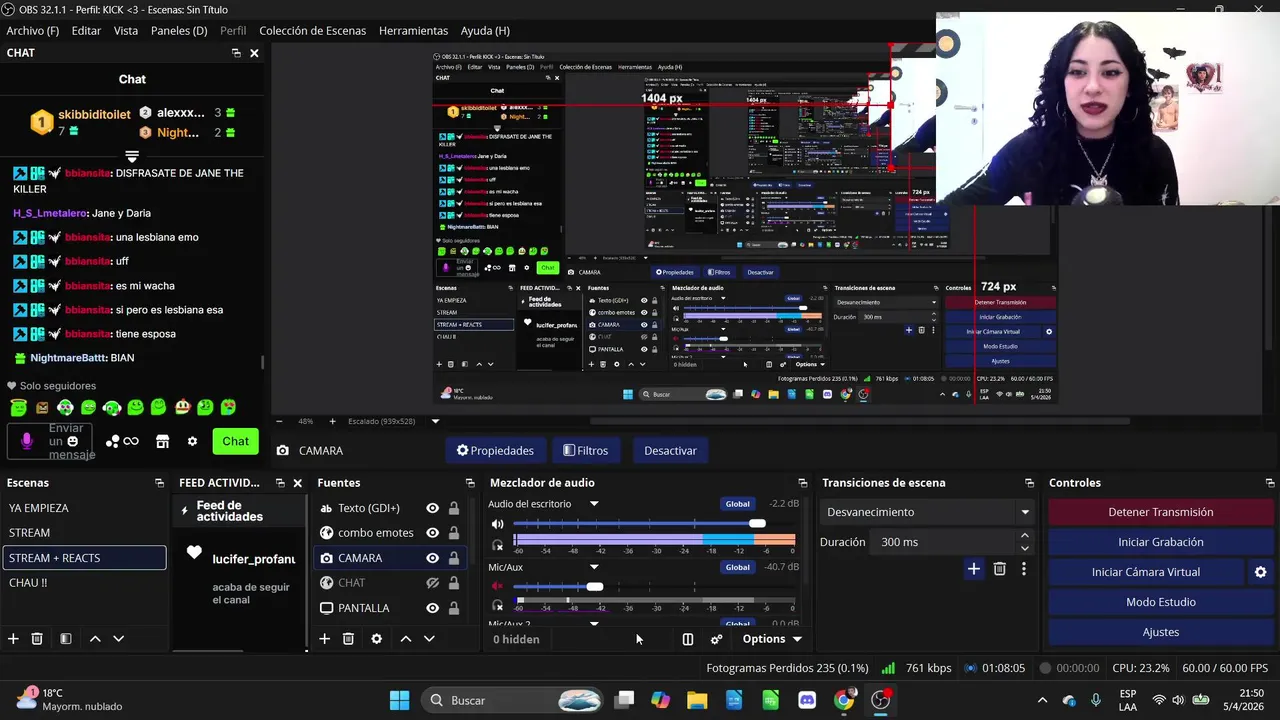Viewport: 1280px width, 720px height.
Task: Adjust the Audio del escritorio volume slider
Action: pos(757,524)
